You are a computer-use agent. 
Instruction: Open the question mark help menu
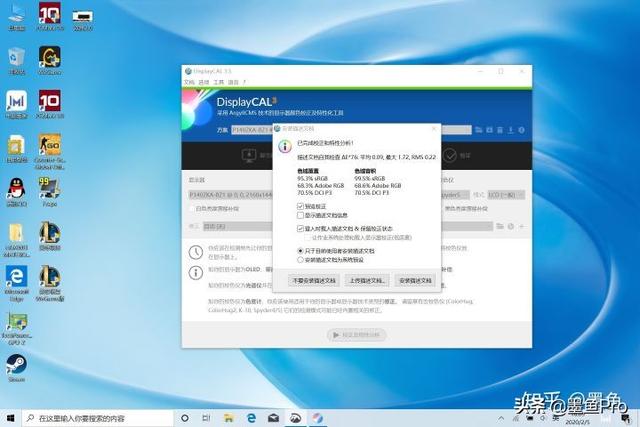(244, 82)
